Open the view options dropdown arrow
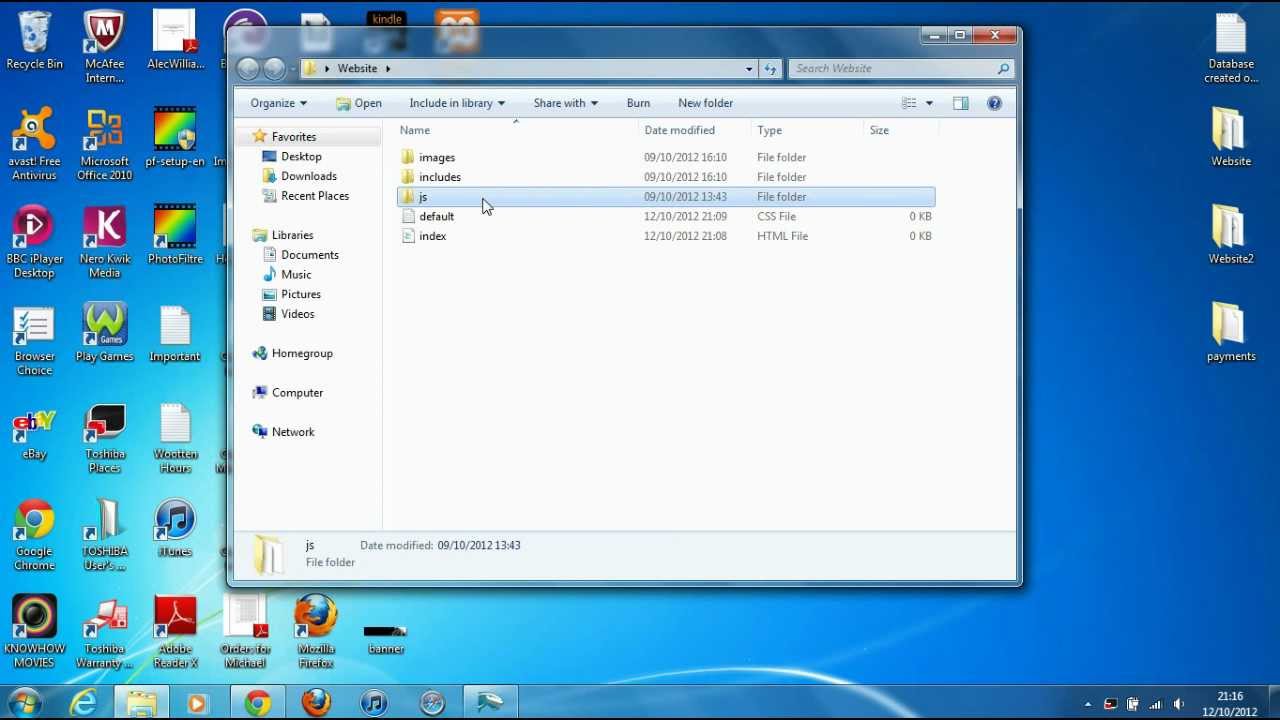This screenshot has height=720, width=1280. pyautogui.click(x=929, y=103)
